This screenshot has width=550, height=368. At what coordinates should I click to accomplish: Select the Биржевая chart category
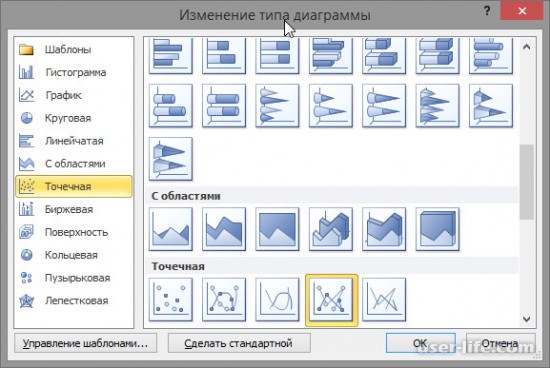click(74, 209)
